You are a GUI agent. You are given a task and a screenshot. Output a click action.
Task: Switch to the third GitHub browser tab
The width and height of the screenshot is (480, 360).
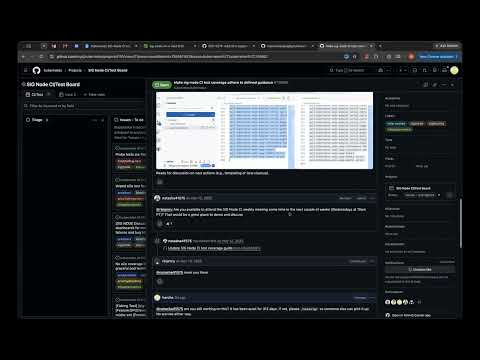228,46
